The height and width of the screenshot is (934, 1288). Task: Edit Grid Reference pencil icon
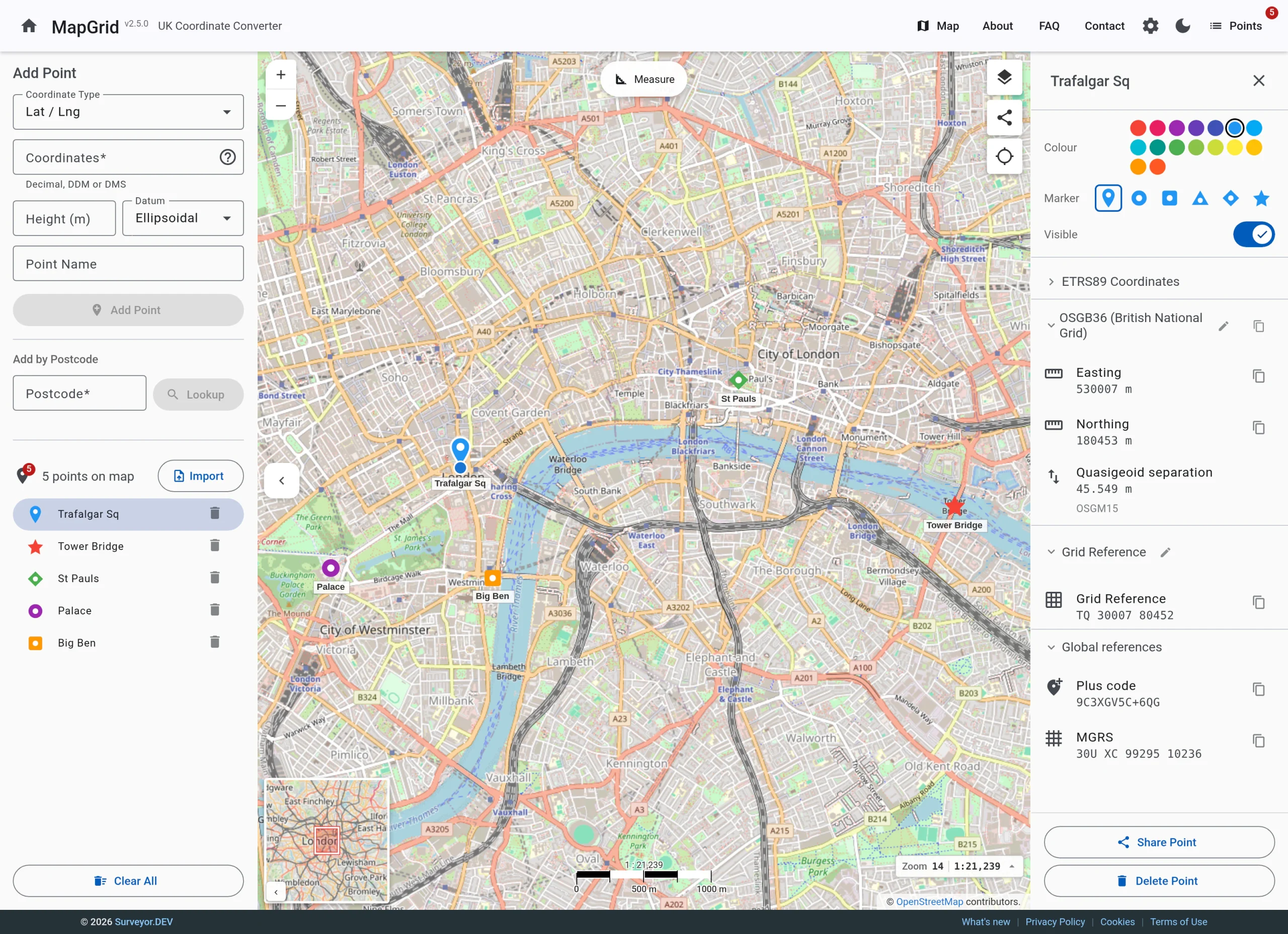coord(1165,552)
